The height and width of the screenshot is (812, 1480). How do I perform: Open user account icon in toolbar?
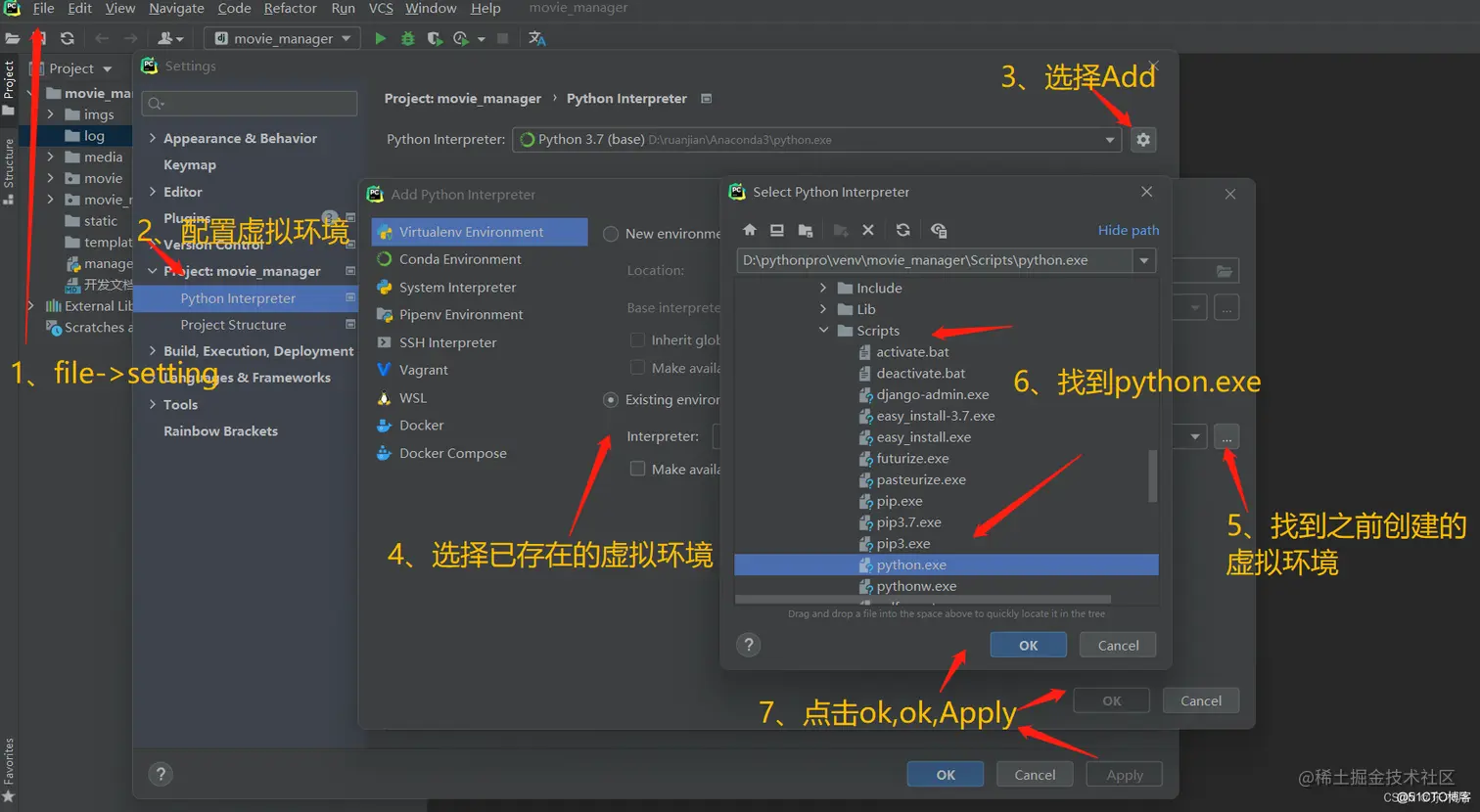[170, 38]
